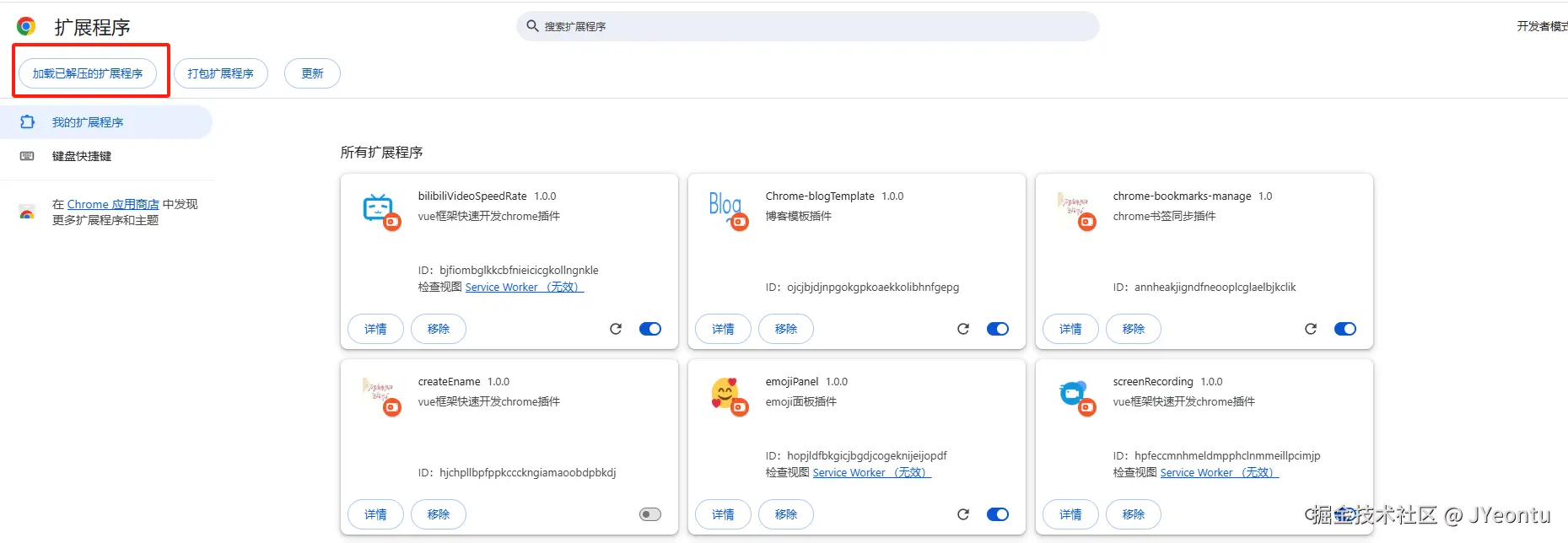Click the 加载已解压的扩展程序 button
Image resolution: width=1568 pixels, height=543 pixels.
[x=88, y=73]
